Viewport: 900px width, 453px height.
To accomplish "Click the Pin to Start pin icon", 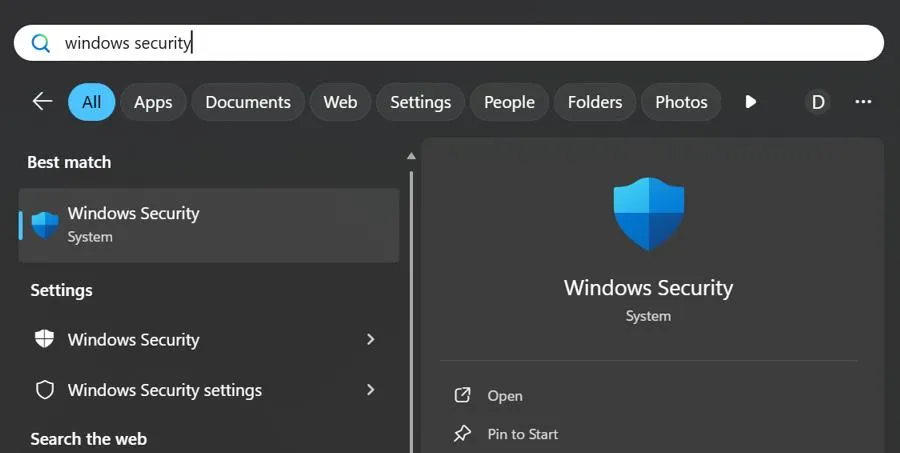I will click(x=462, y=434).
